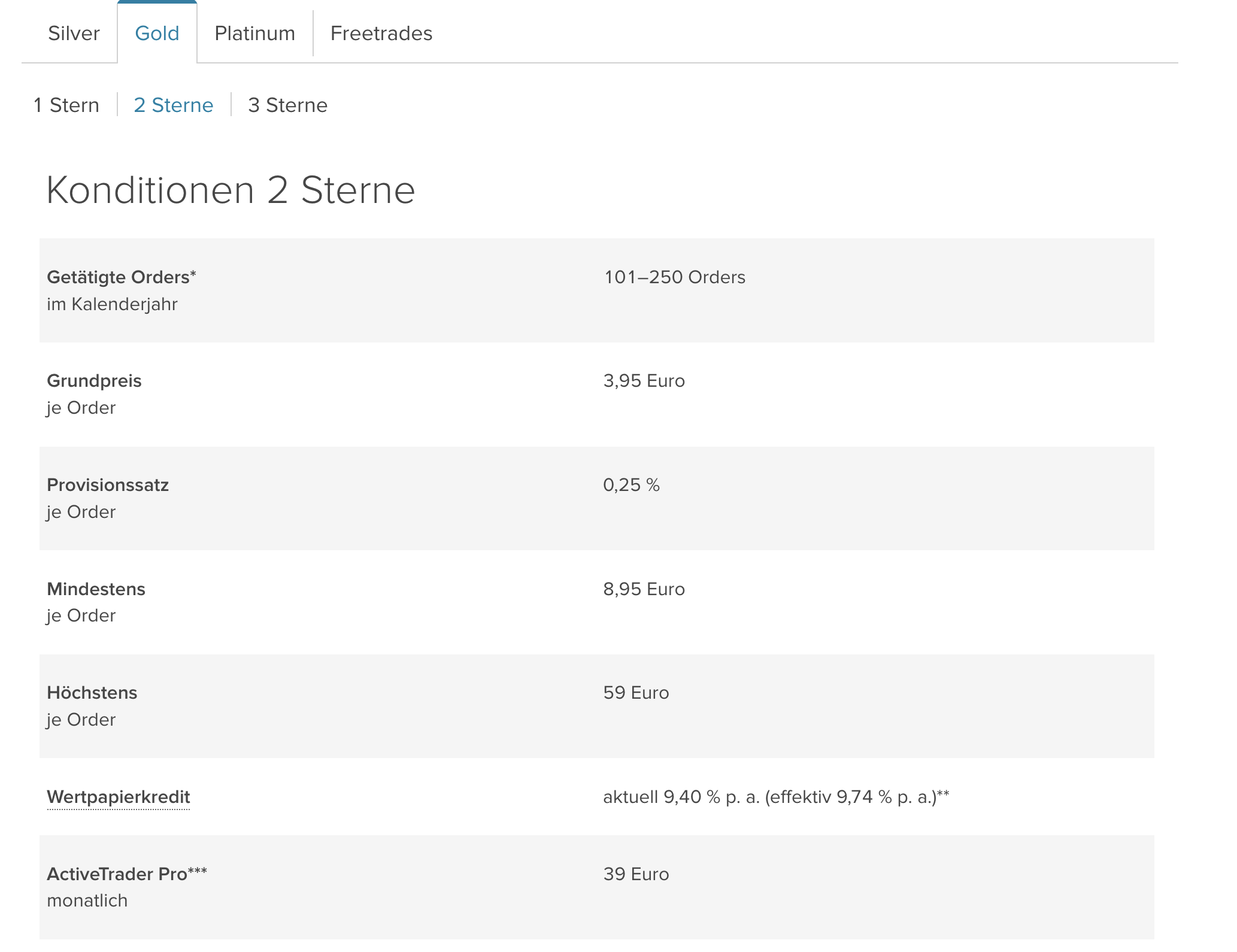Click the ActiveTrader Pro row label
This screenshot has width=1237, height=952.
(126, 874)
